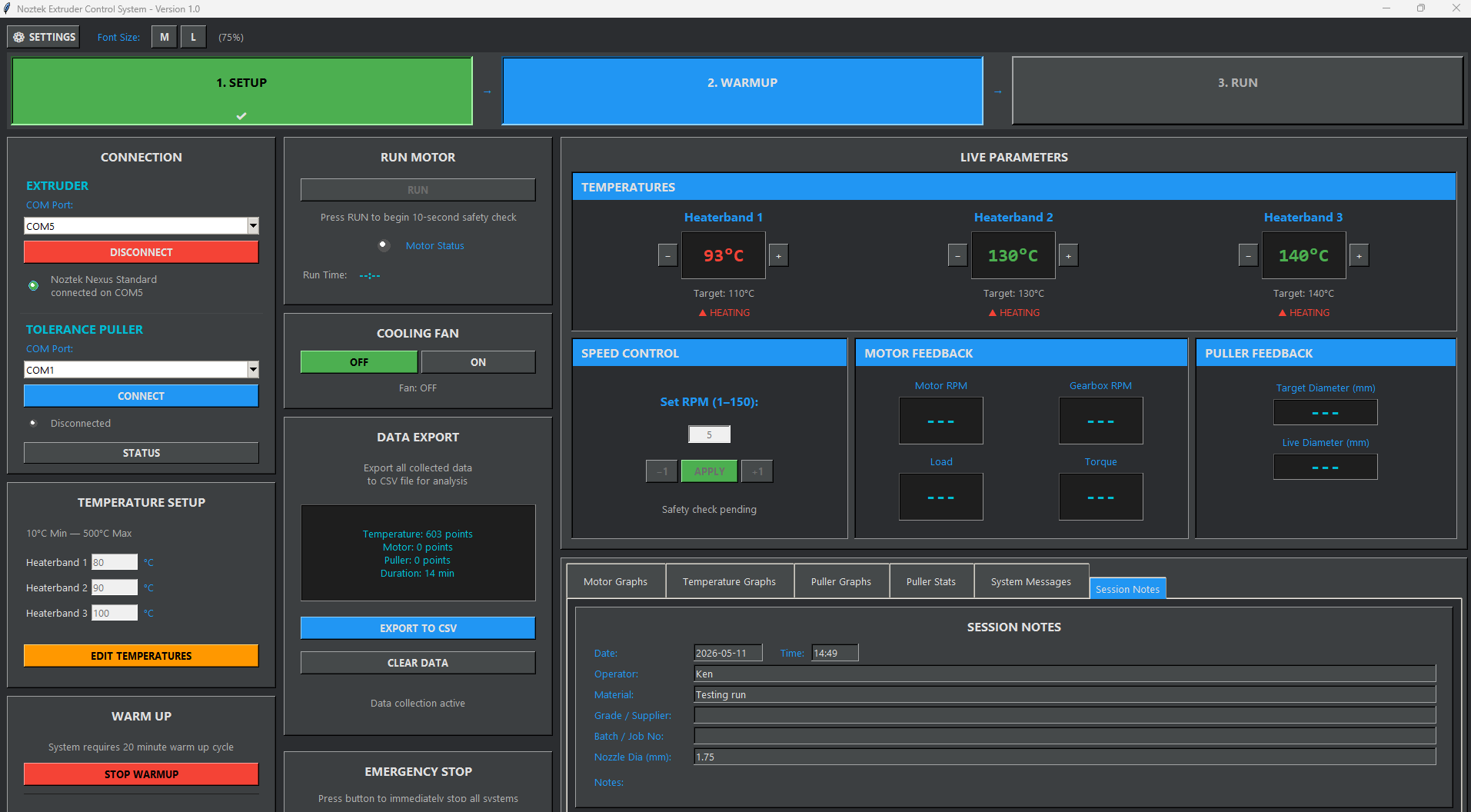Click the puller Disconnected status indicator
The image size is (1471, 812).
33,423
